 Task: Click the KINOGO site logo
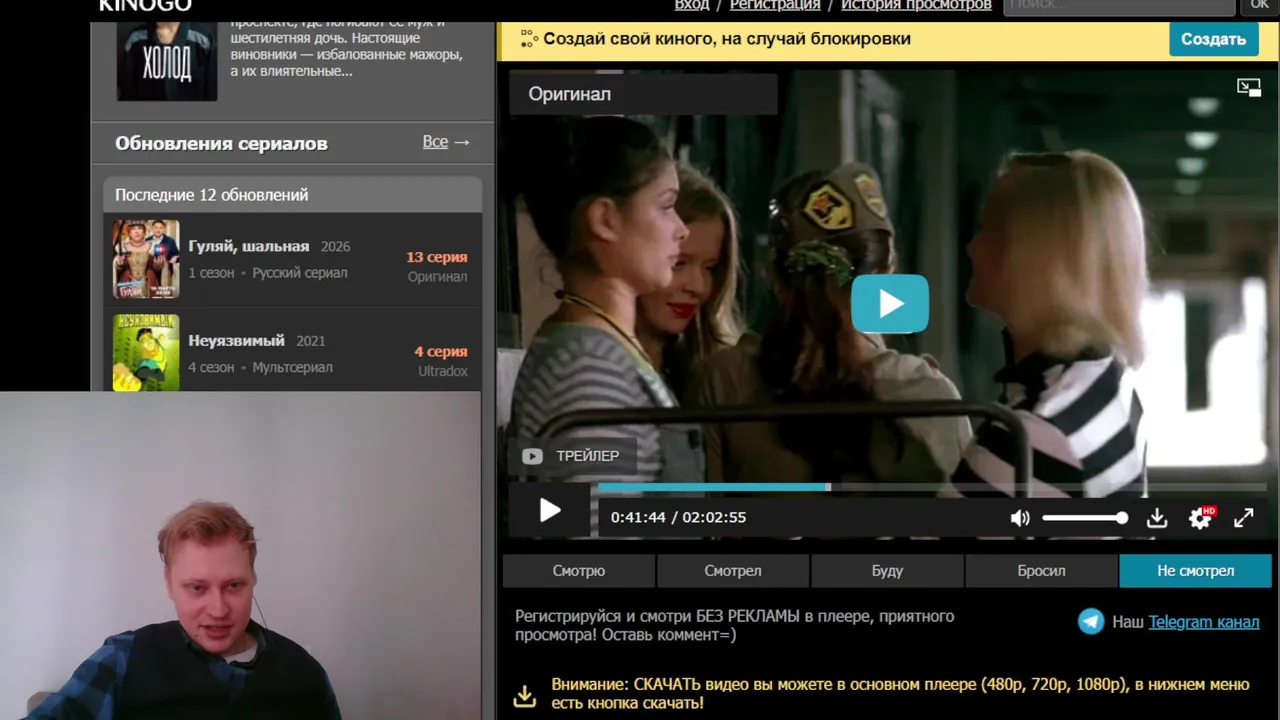(145, 5)
